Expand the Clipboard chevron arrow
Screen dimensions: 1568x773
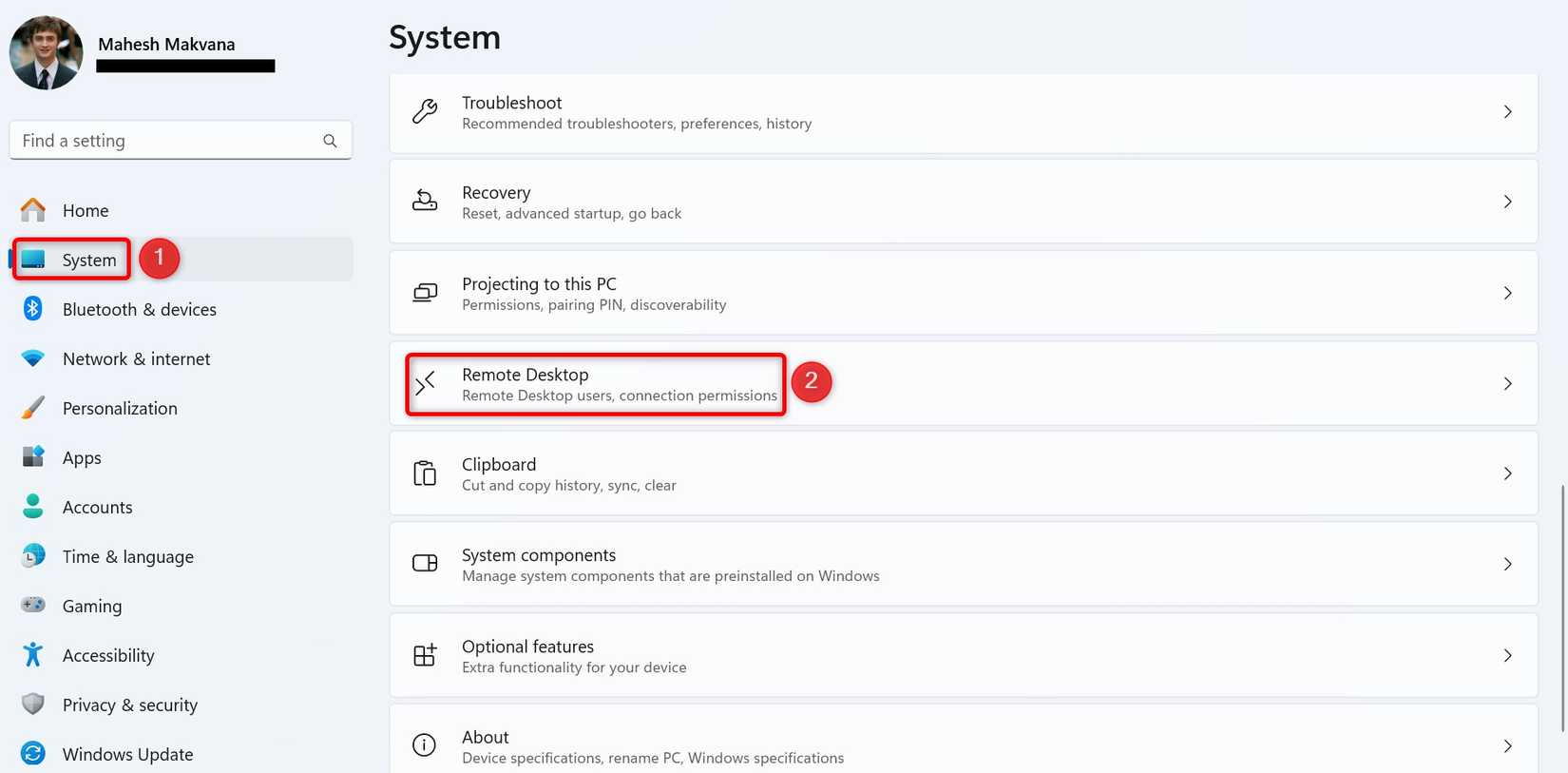[x=1507, y=473]
